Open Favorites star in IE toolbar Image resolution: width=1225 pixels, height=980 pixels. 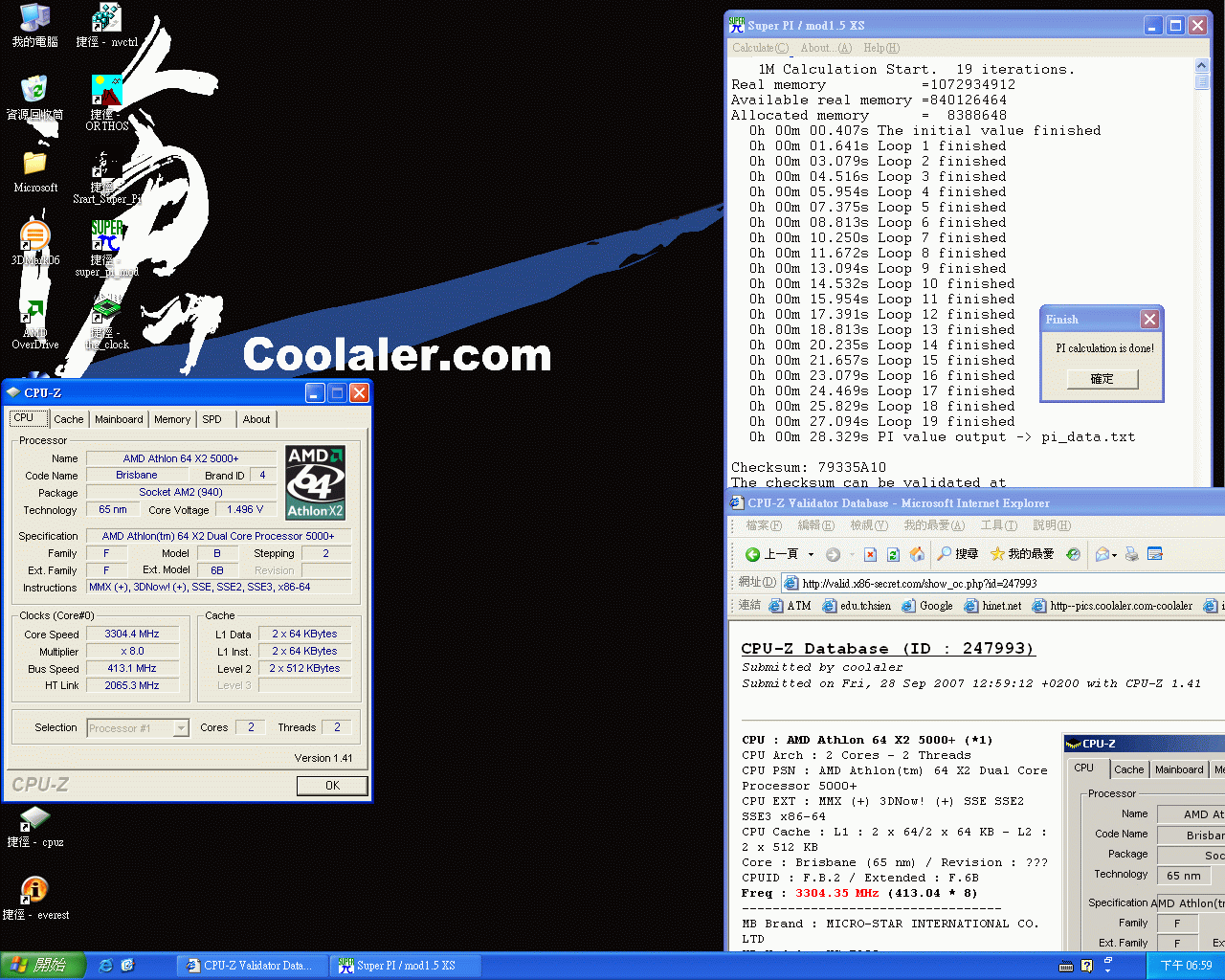1021,554
